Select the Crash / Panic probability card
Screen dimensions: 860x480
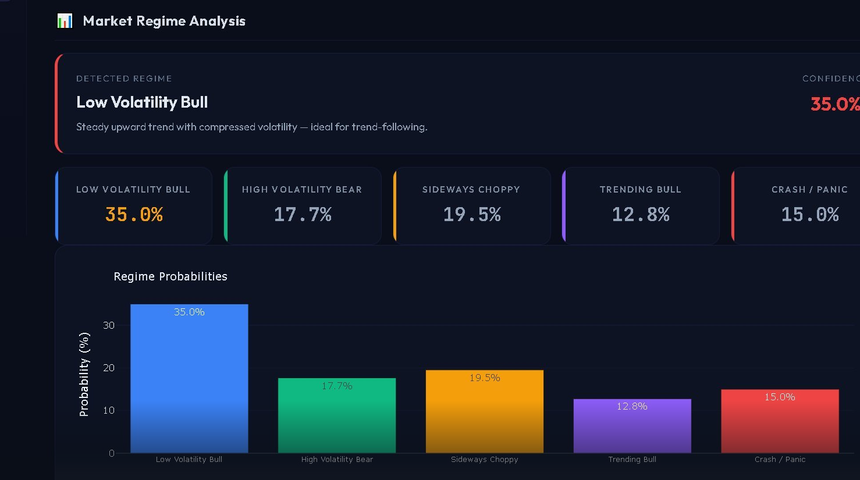click(796, 206)
